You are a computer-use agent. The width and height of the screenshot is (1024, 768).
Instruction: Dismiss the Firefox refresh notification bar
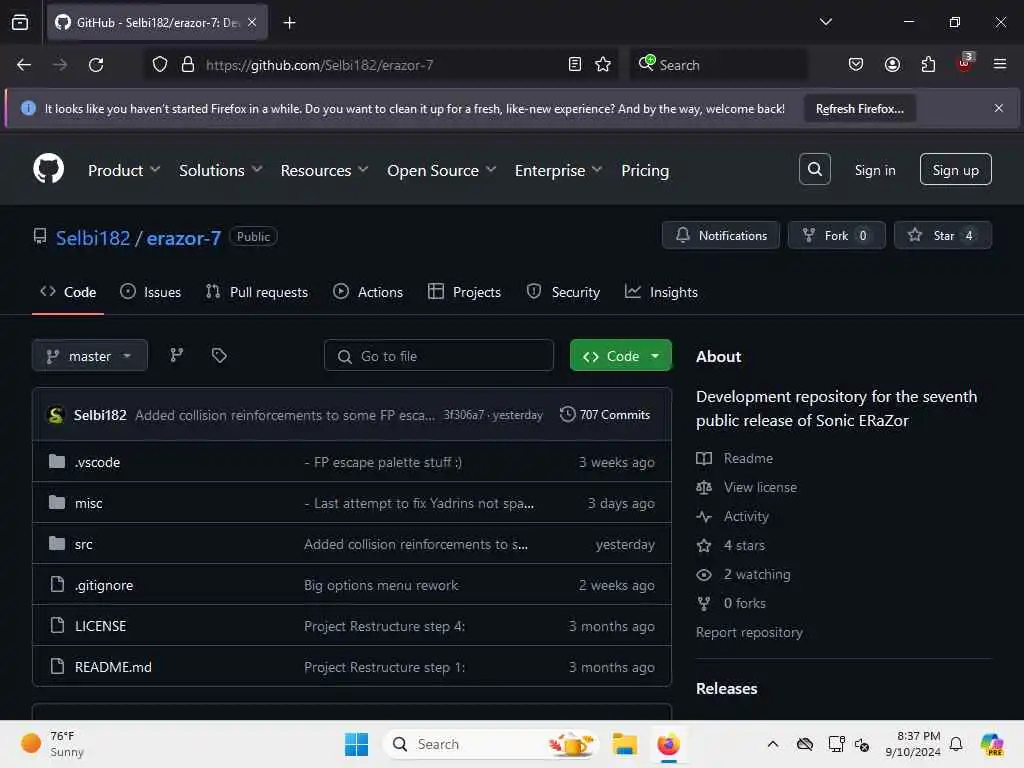coord(999,108)
